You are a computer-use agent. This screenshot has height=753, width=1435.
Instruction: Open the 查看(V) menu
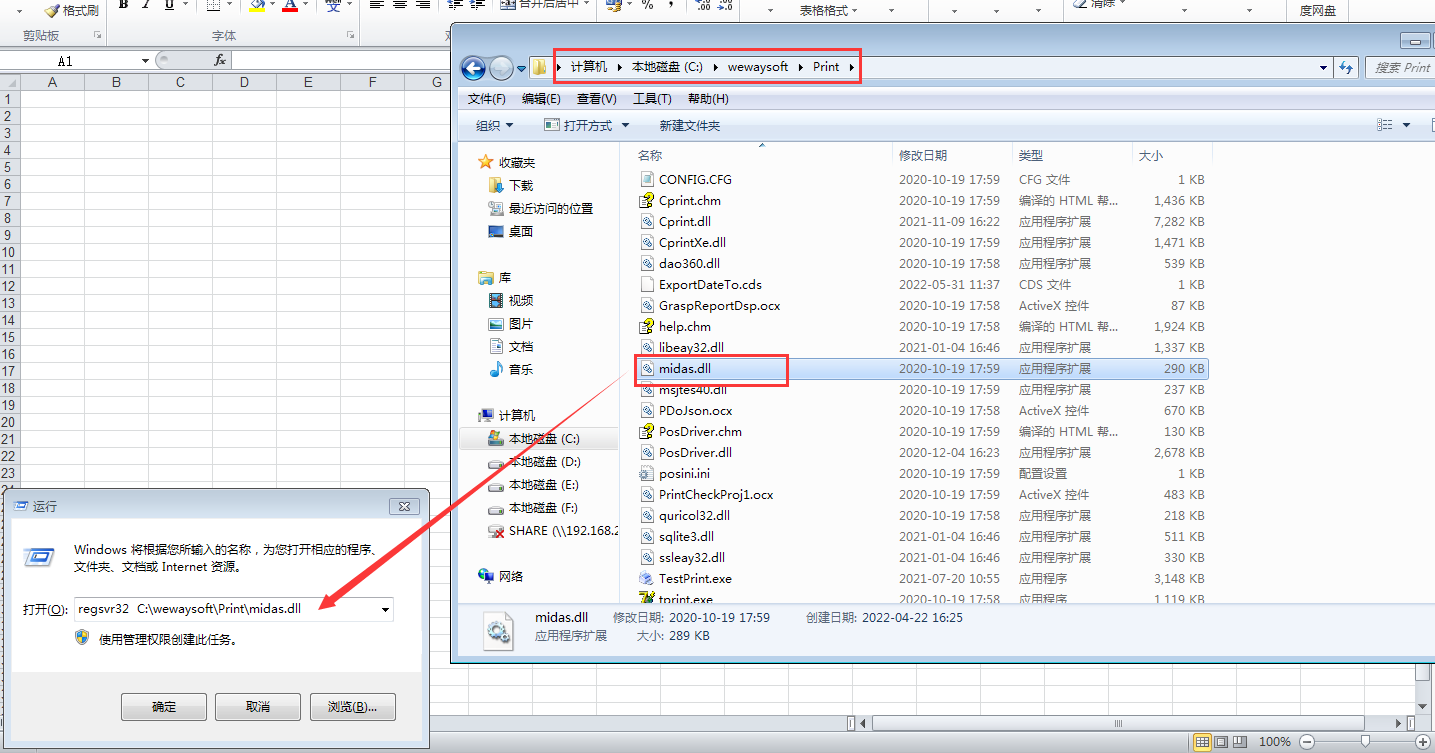[x=596, y=99]
